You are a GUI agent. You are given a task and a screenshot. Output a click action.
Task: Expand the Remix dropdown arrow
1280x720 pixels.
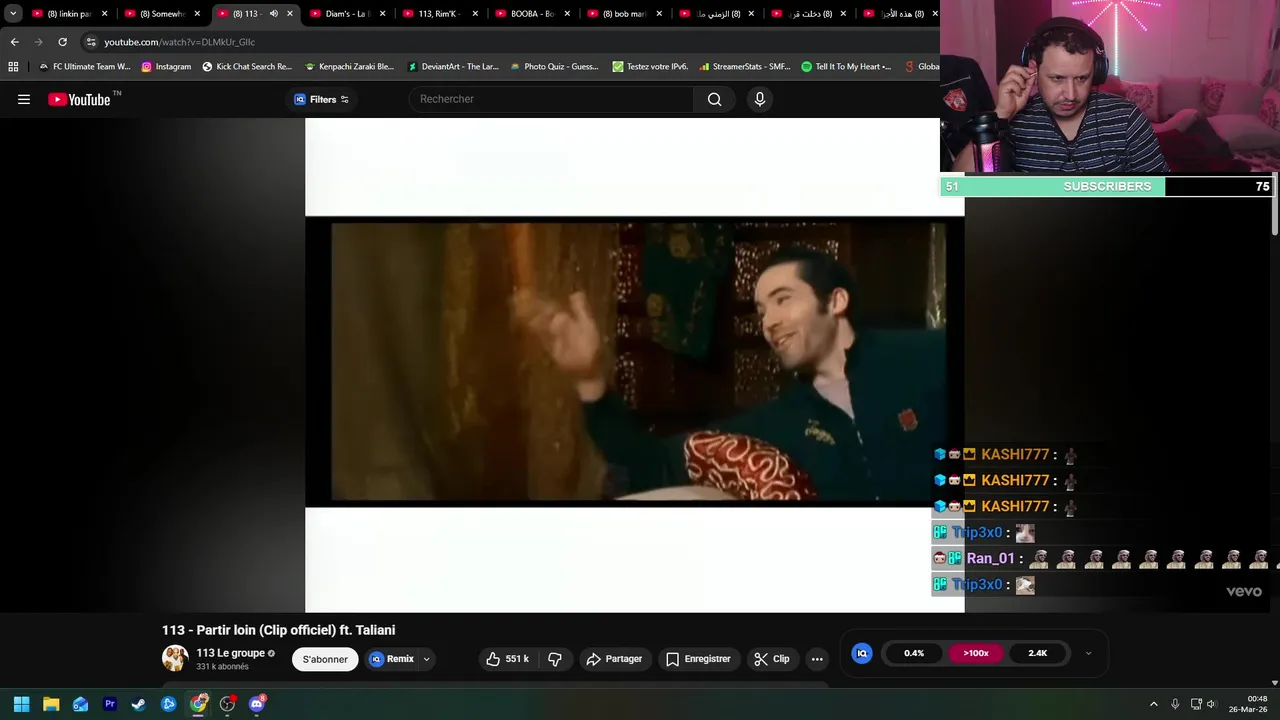(426, 659)
